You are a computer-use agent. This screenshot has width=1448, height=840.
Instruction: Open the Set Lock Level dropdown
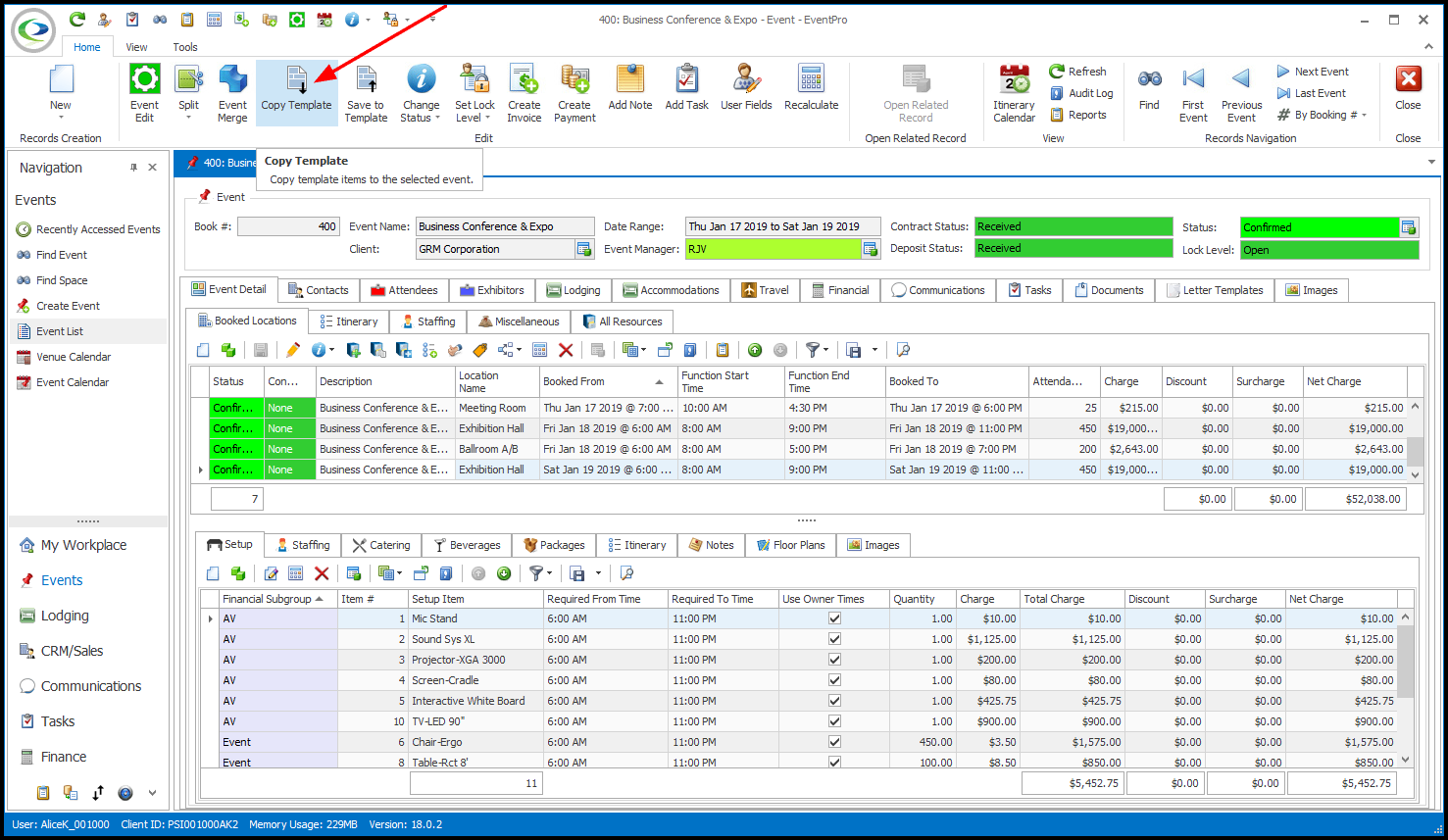[x=487, y=119]
